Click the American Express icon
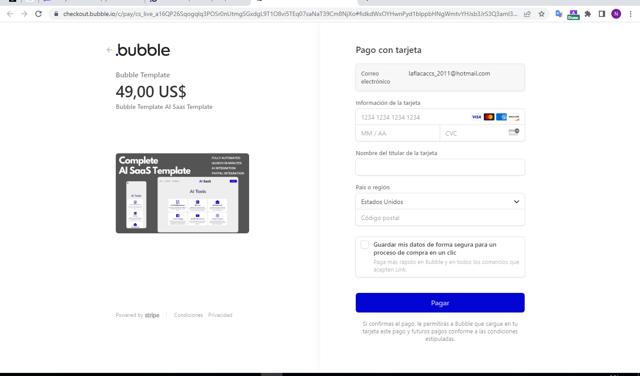Screen dimensions: 640x376 point(502,117)
